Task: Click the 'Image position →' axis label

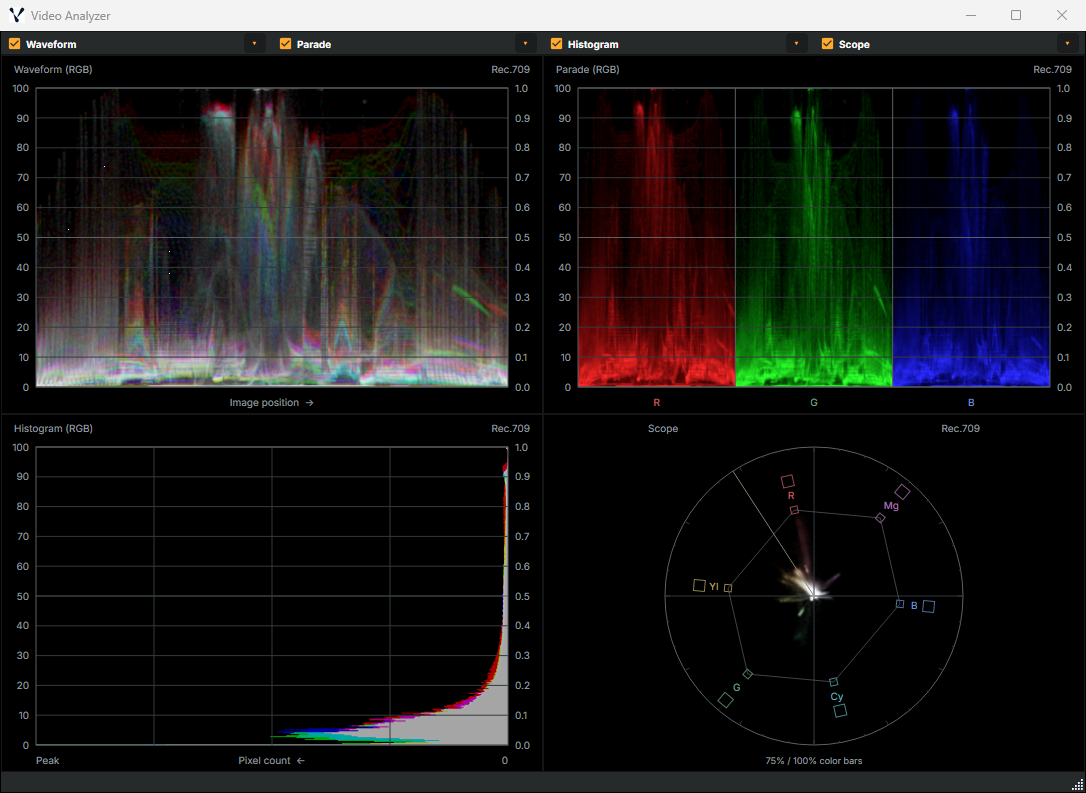Action: 272,402
